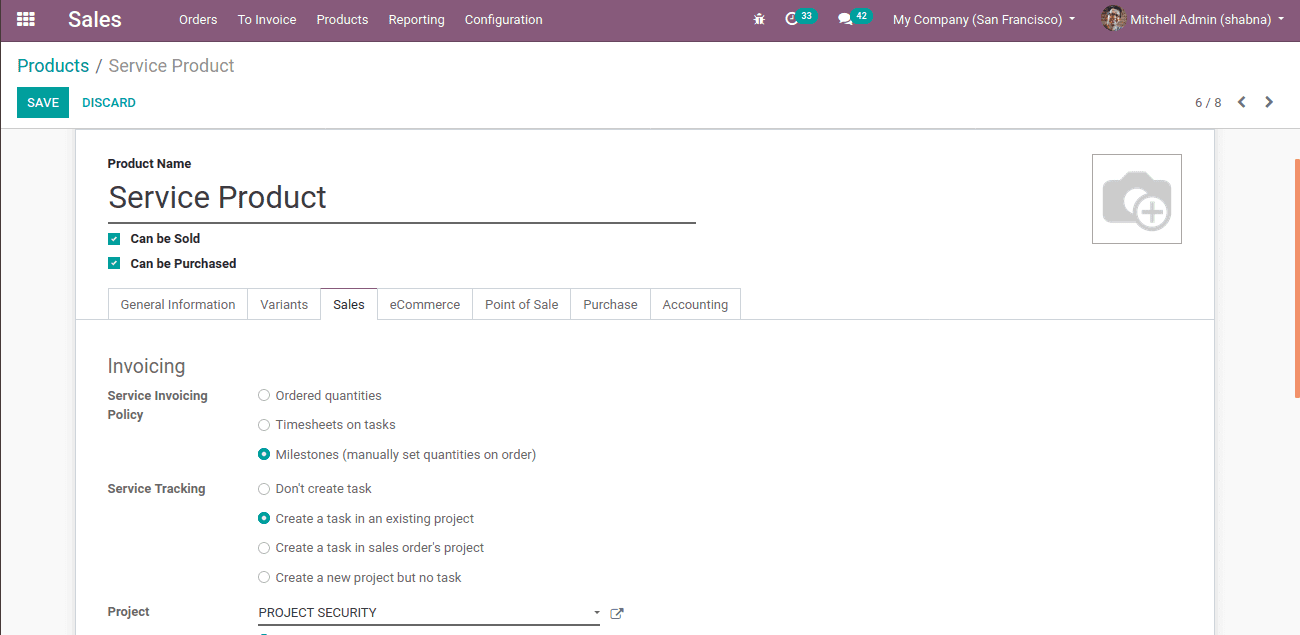
Task: Toggle Can be Sold checkbox
Action: point(114,239)
